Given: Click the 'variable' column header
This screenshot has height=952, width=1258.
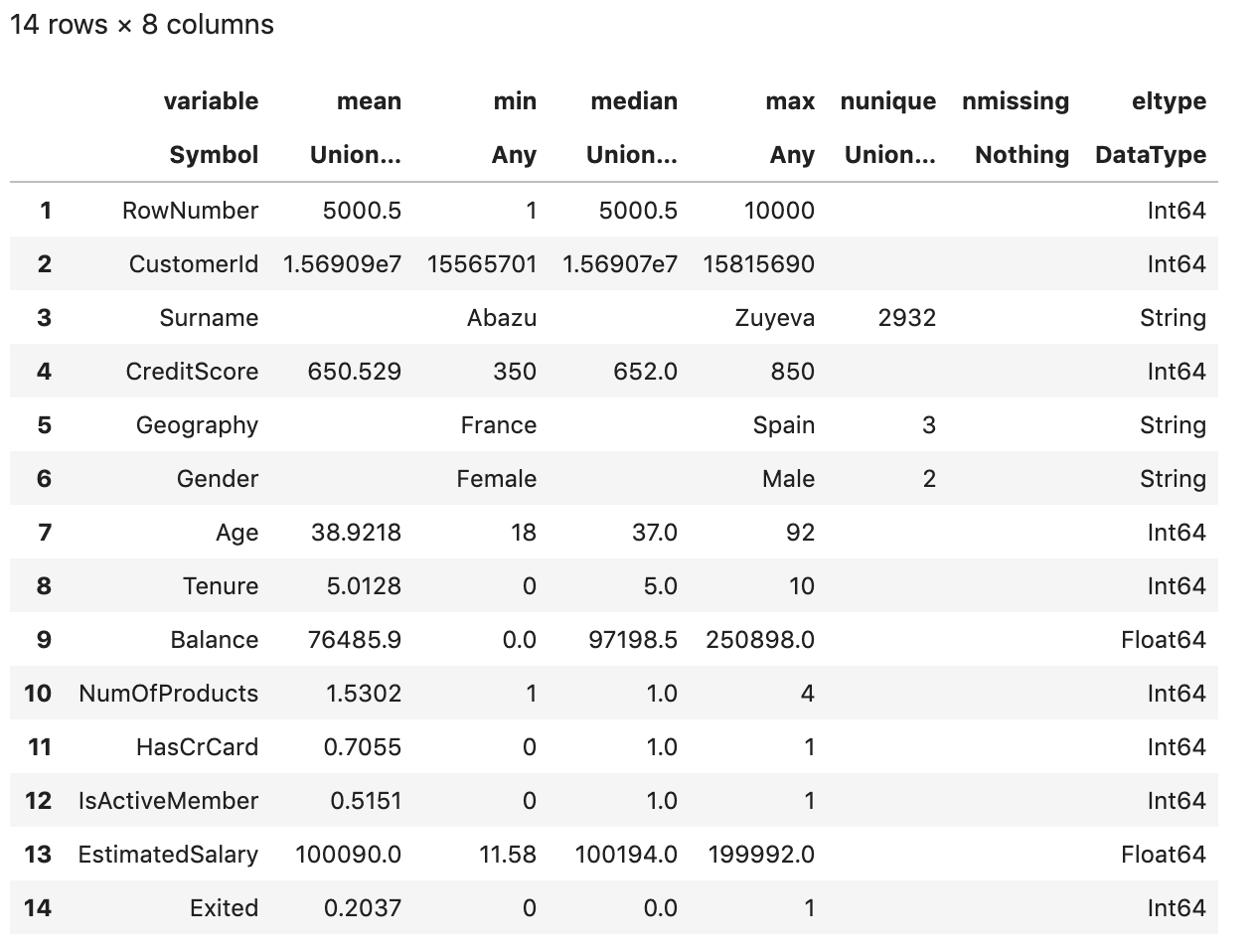Looking at the screenshot, I should pos(210,101).
